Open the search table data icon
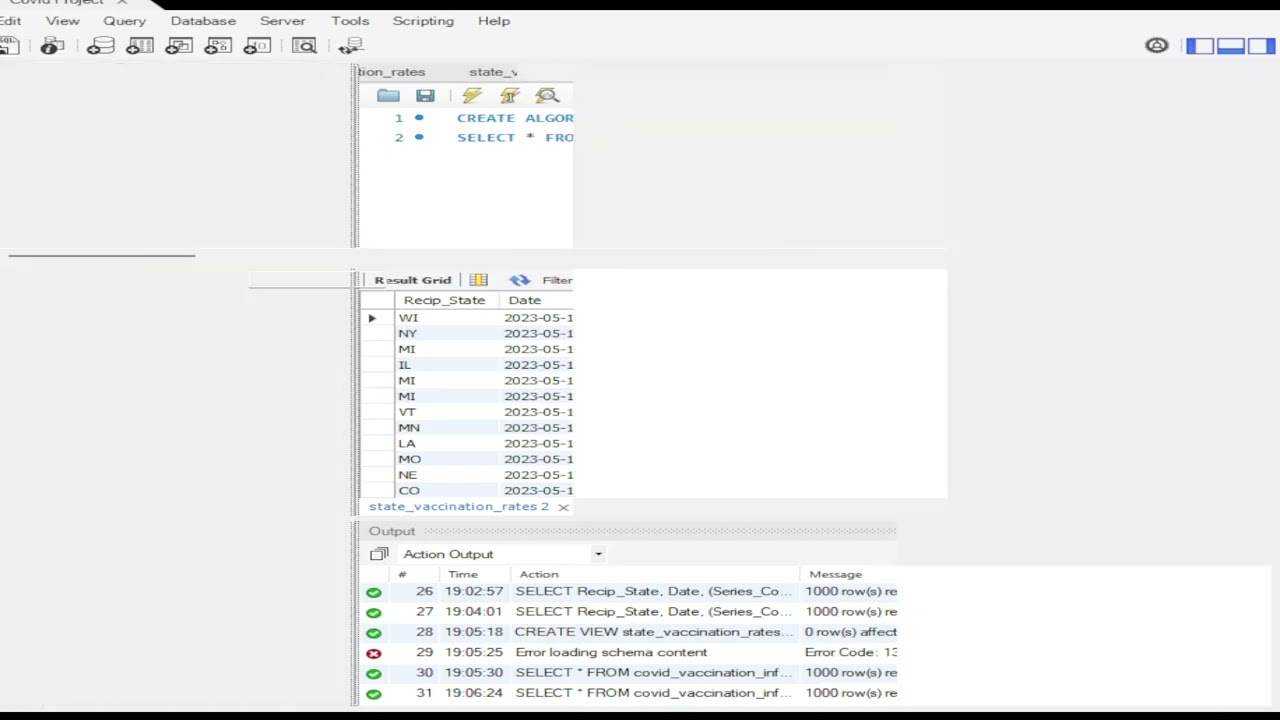 [304, 46]
